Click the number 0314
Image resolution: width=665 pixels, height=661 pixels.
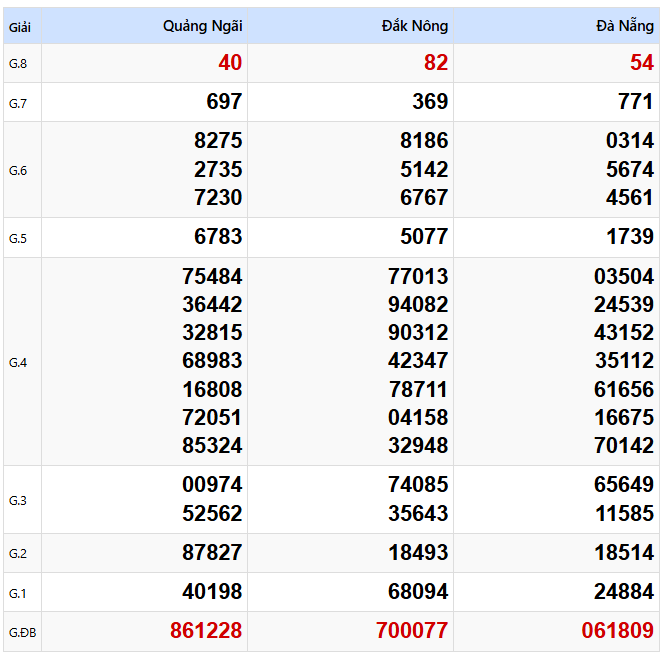click(630, 141)
